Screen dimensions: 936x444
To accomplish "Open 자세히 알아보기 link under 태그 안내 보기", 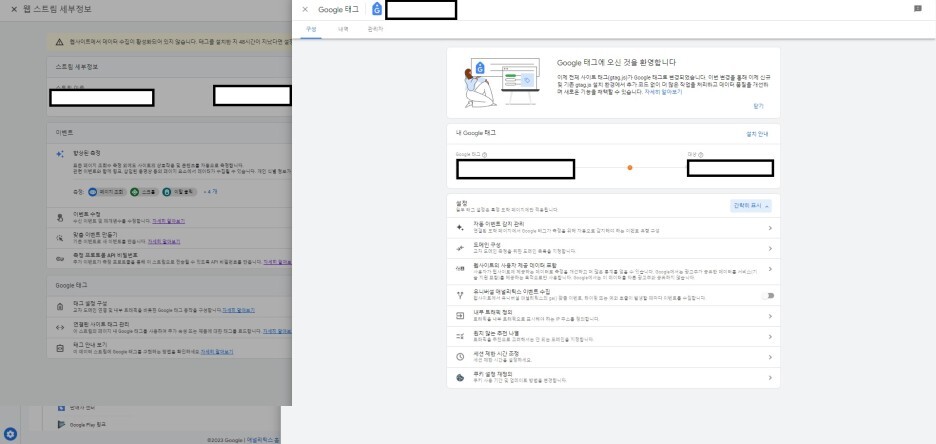I will [217, 352].
